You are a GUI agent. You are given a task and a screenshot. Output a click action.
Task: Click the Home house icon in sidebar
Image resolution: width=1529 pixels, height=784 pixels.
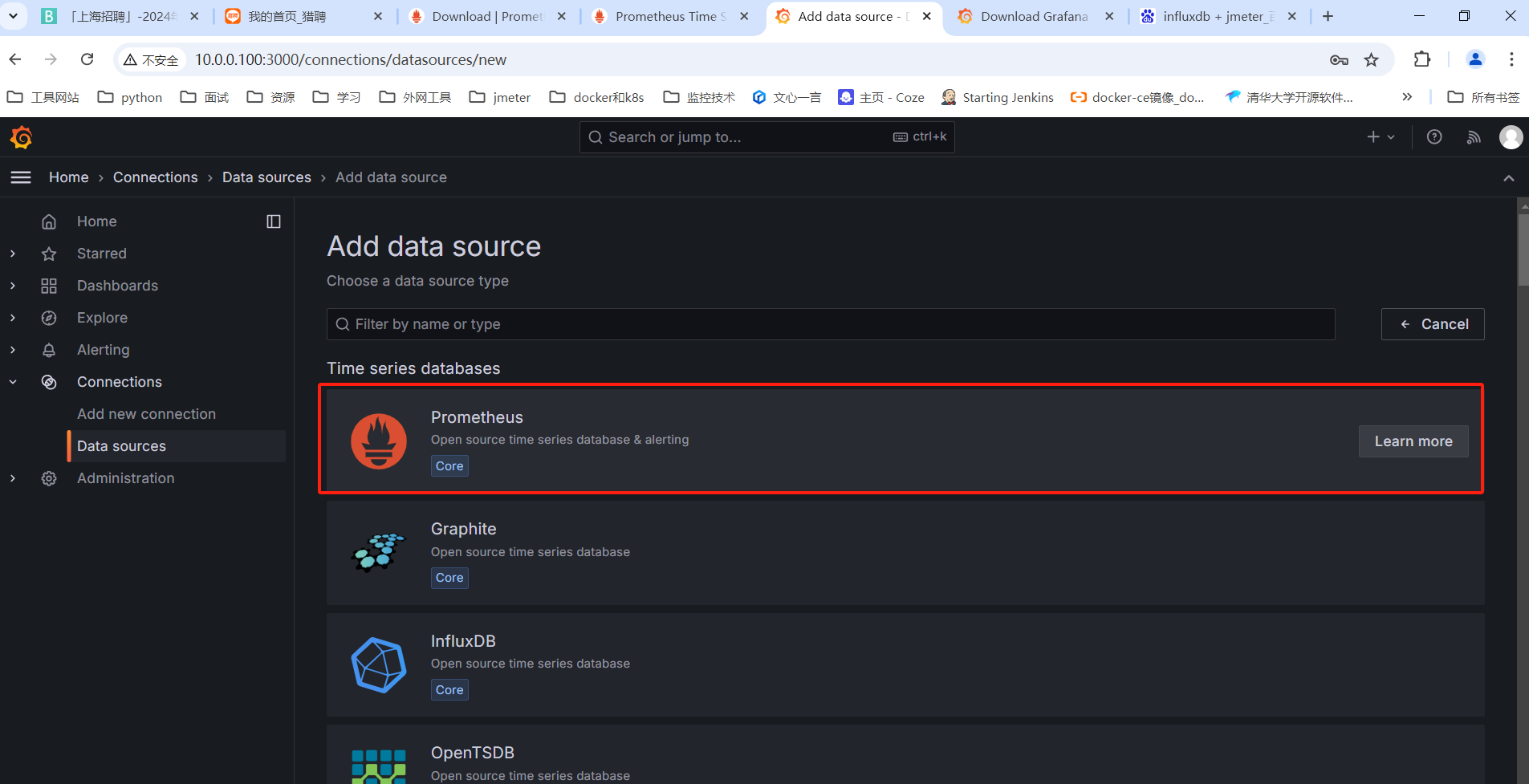49,221
